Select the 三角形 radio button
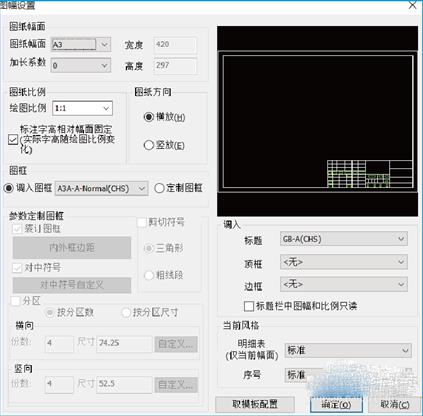 click(148, 248)
